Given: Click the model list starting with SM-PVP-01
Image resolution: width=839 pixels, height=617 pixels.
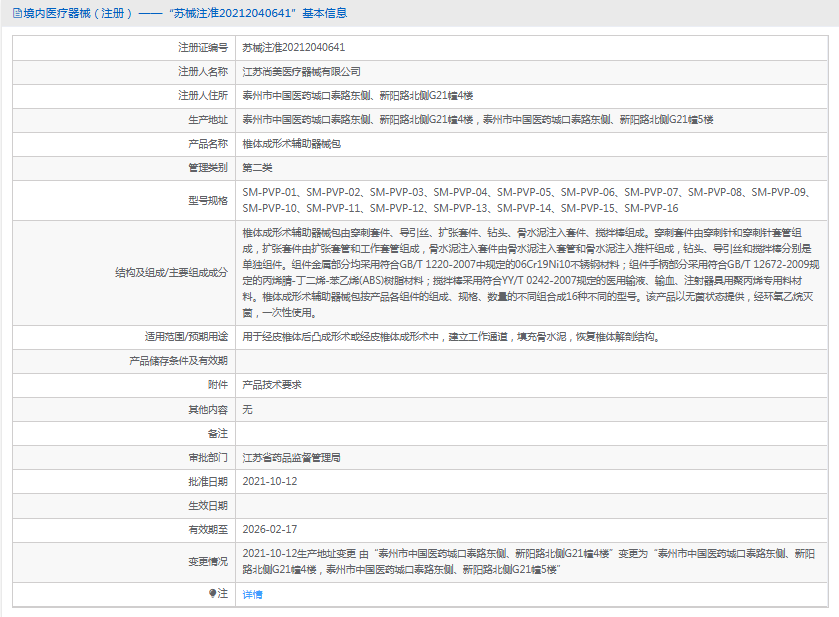Looking at the screenshot, I should pyautogui.click(x=527, y=200).
